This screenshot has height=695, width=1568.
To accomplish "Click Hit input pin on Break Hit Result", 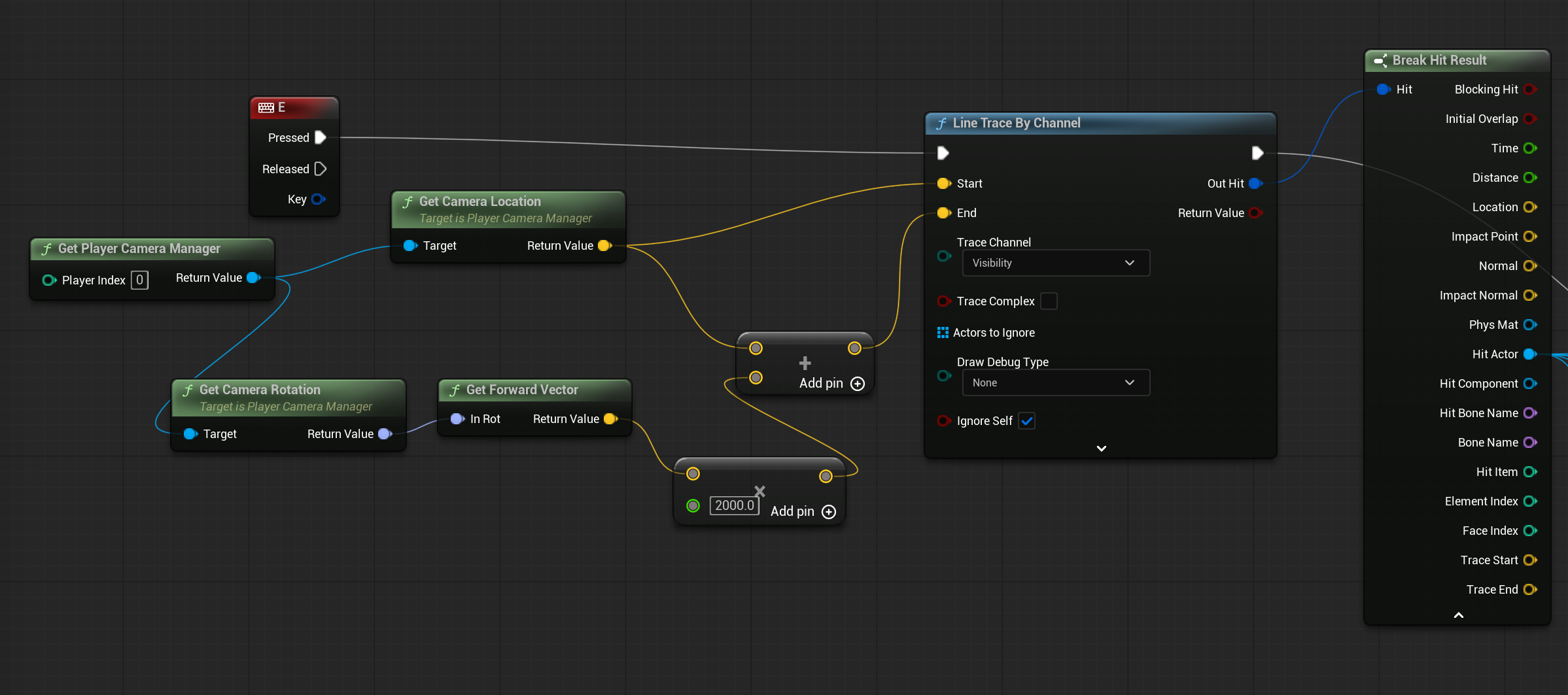I will point(1384,89).
